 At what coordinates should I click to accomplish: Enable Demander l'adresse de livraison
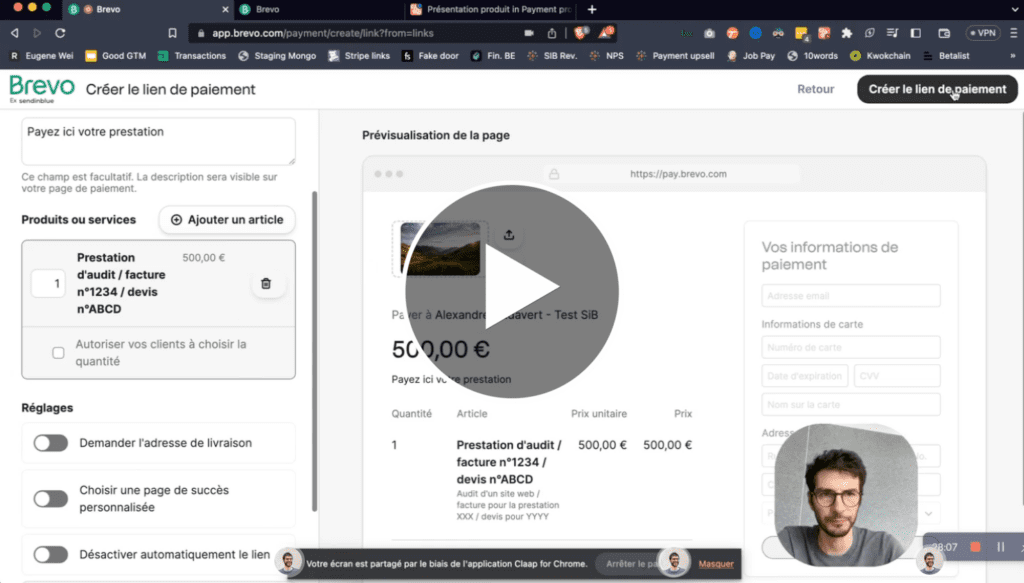[50, 443]
